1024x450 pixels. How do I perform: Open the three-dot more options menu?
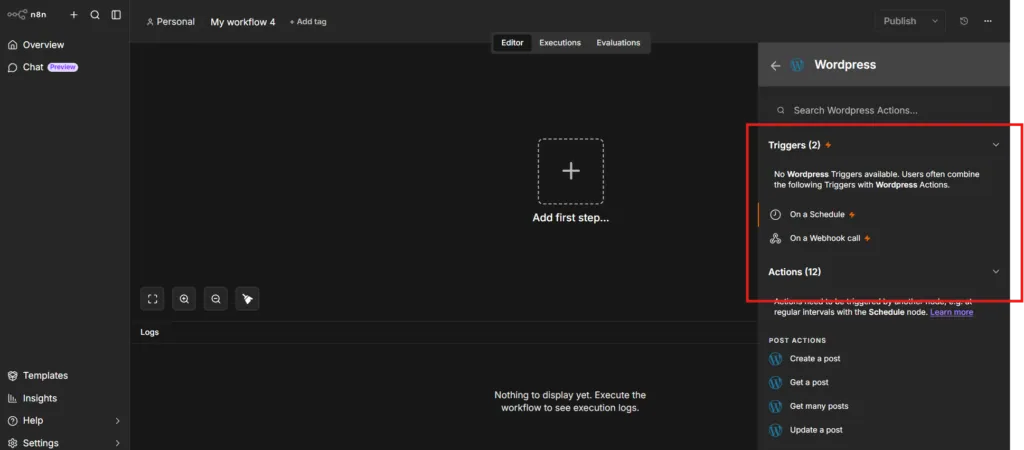[x=987, y=21]
